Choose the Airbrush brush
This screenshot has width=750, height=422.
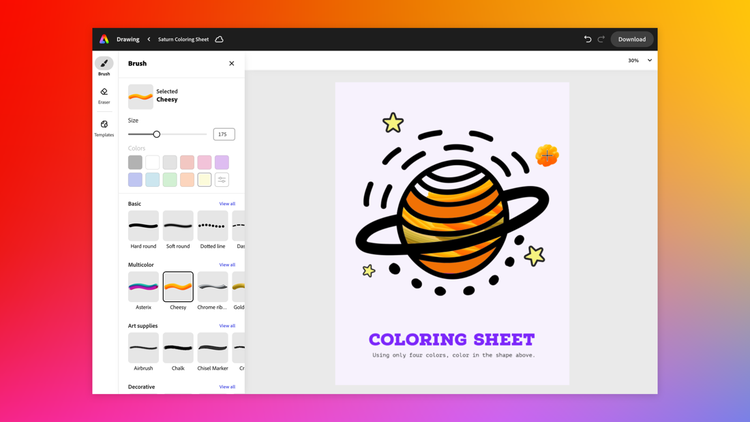click(143, 348)
